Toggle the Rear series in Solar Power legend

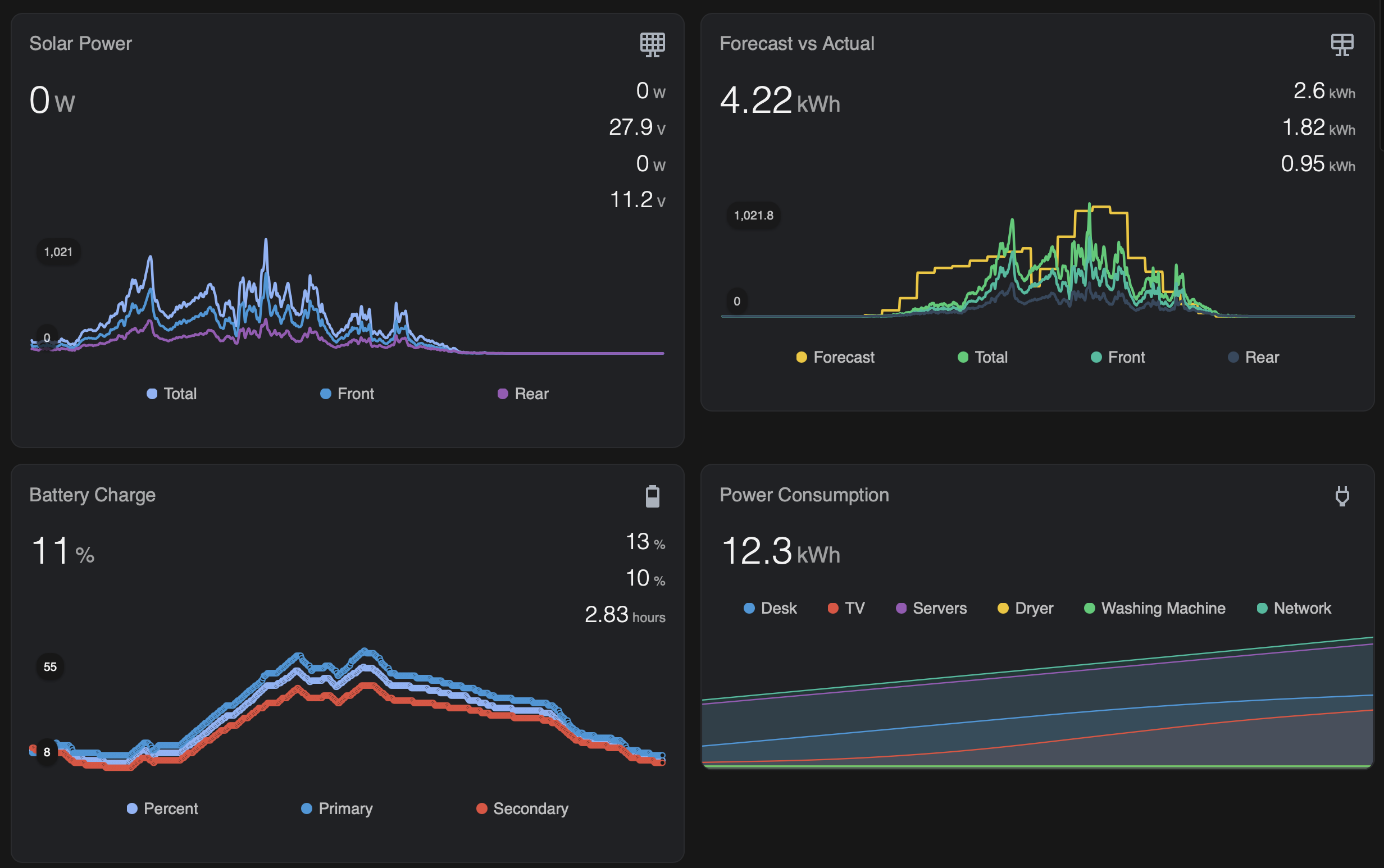click(x=522, y=394)
